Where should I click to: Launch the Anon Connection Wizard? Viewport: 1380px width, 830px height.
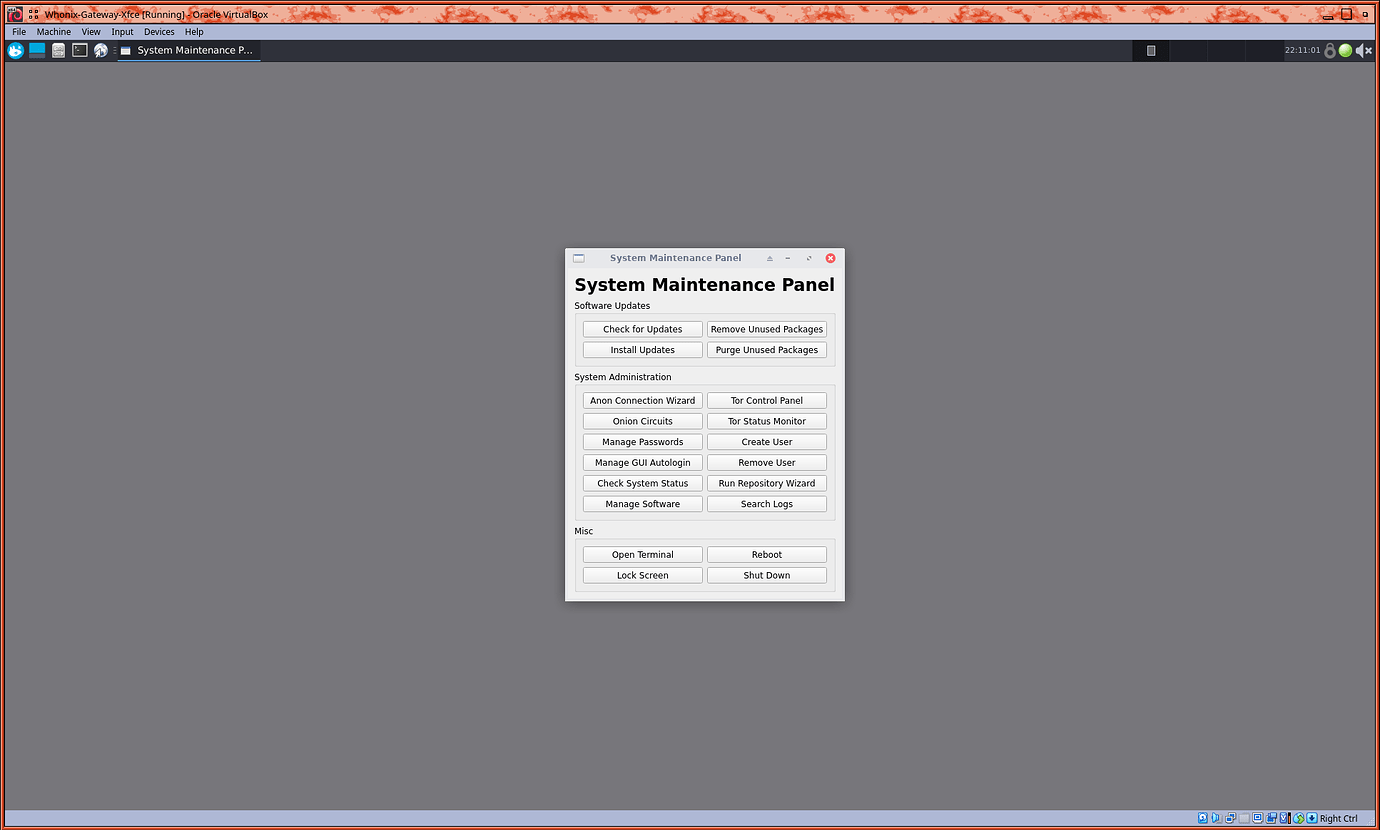641,399
